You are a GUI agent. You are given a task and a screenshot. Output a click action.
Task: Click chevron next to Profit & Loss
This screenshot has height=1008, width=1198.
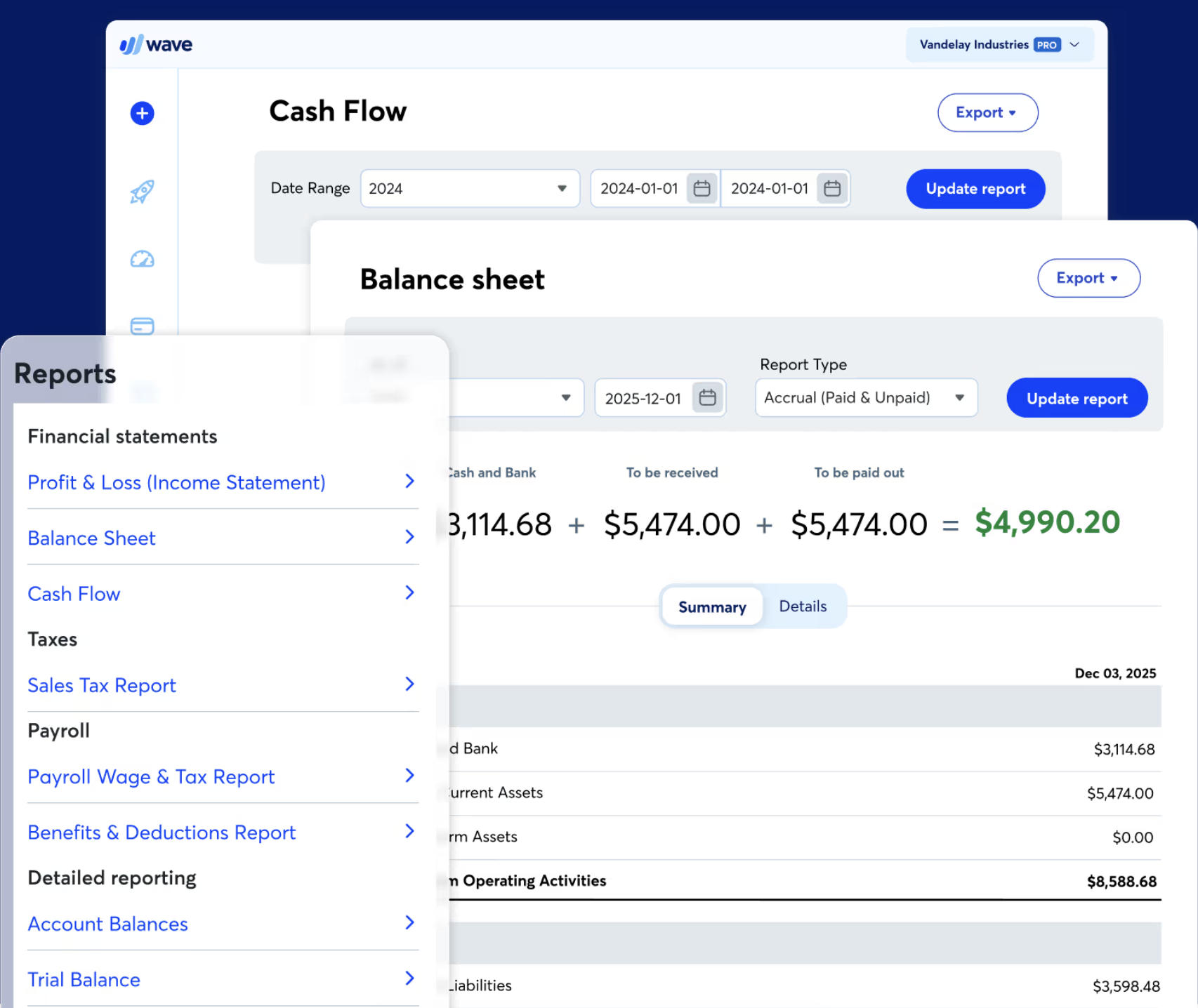410,481
